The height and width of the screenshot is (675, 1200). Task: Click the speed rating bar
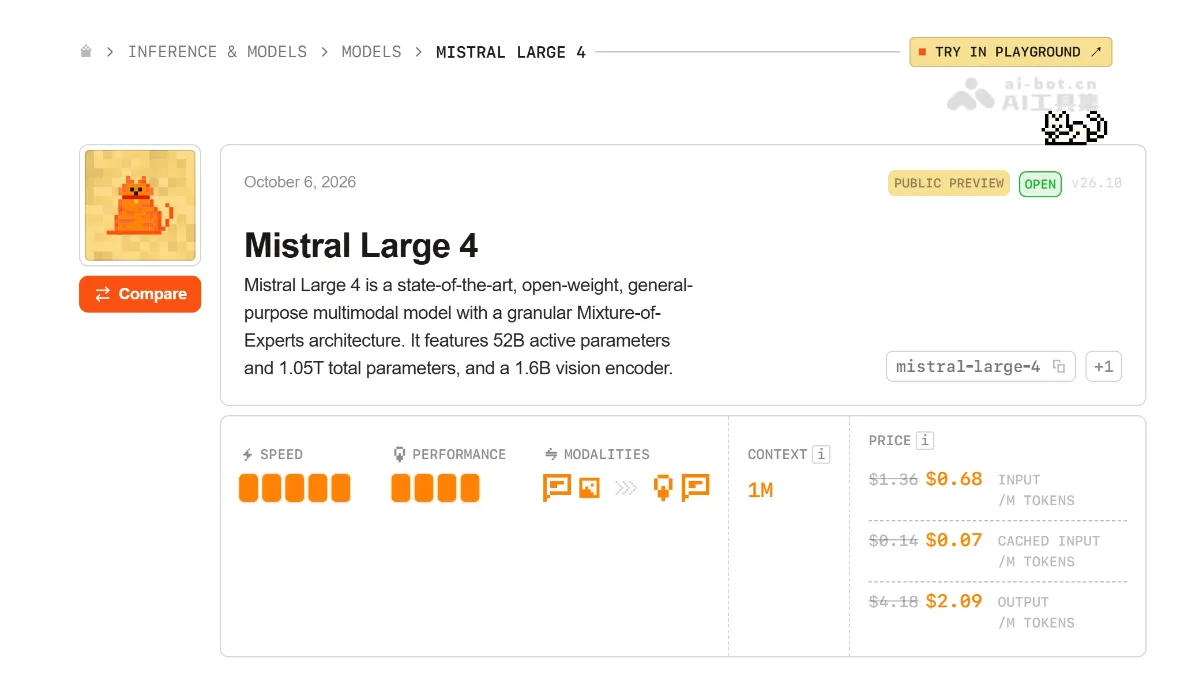(295, 488)
